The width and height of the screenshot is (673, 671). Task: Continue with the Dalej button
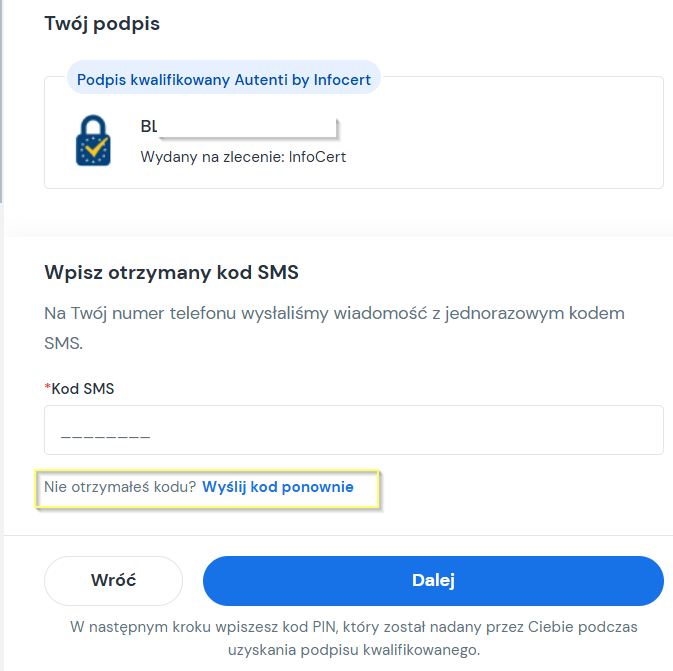[433, 580]
